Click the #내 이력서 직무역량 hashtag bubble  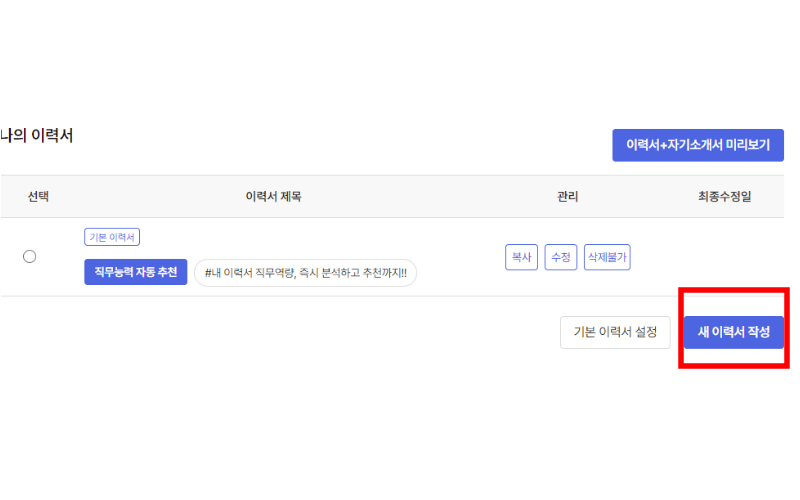coord(306,273)
